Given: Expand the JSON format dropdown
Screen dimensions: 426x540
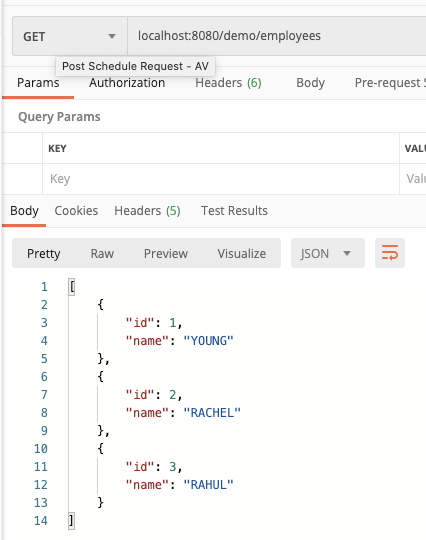Looking at the screenshot, I should [x=328, y=253].
